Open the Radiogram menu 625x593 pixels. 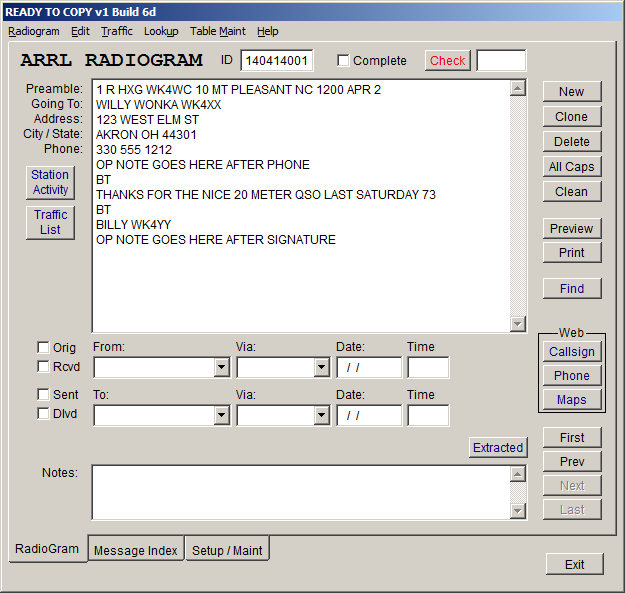[34, 31]
